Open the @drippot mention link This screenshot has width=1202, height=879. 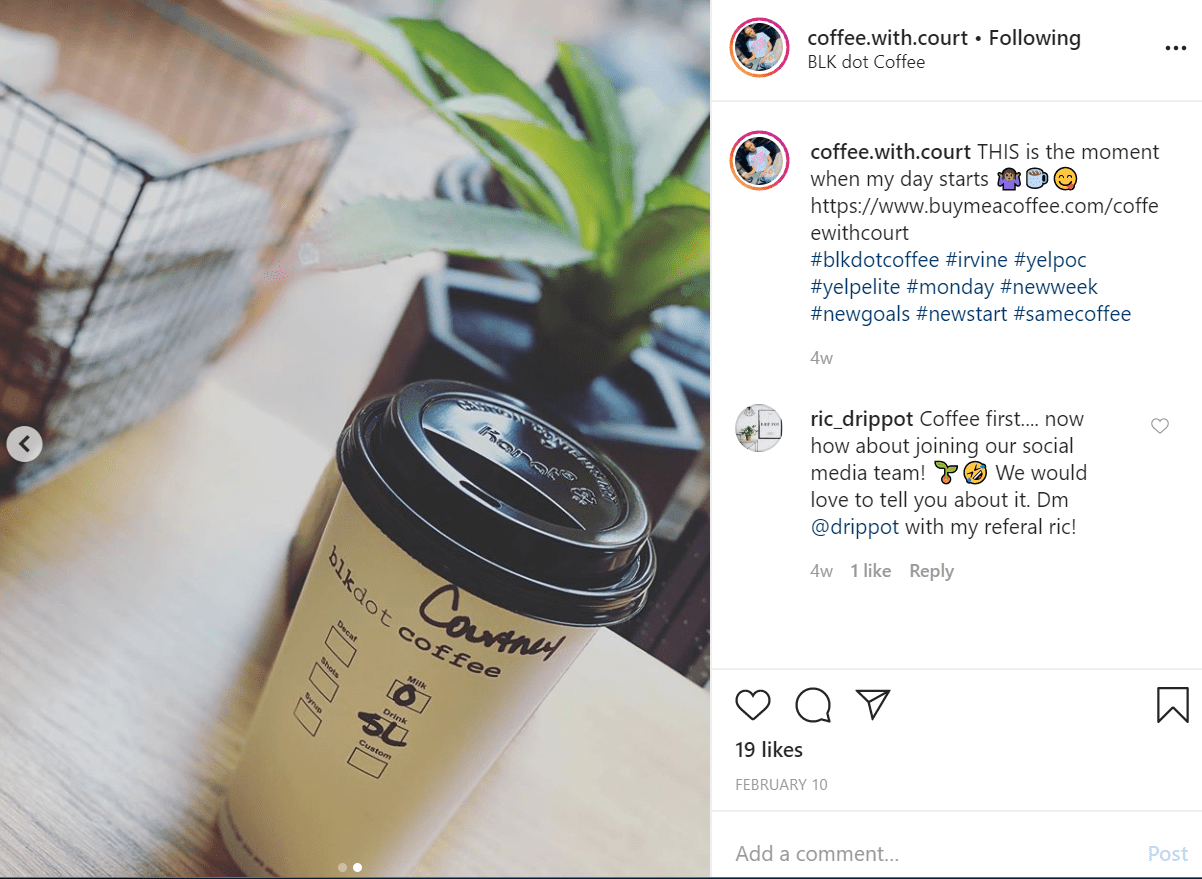tap(855, 526)
